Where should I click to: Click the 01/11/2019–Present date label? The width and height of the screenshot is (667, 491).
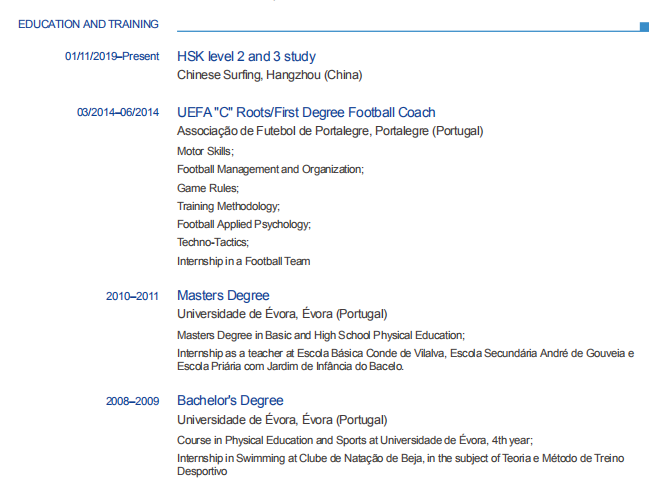click(x=112, y=57)
